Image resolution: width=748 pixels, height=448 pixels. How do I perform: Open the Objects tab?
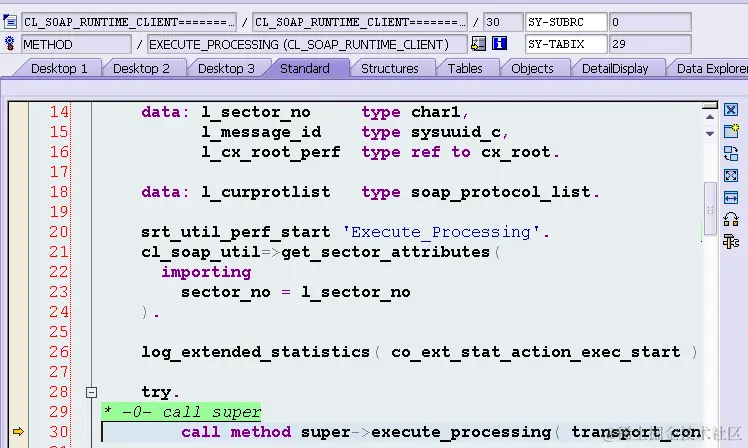(x=532, y=69)
